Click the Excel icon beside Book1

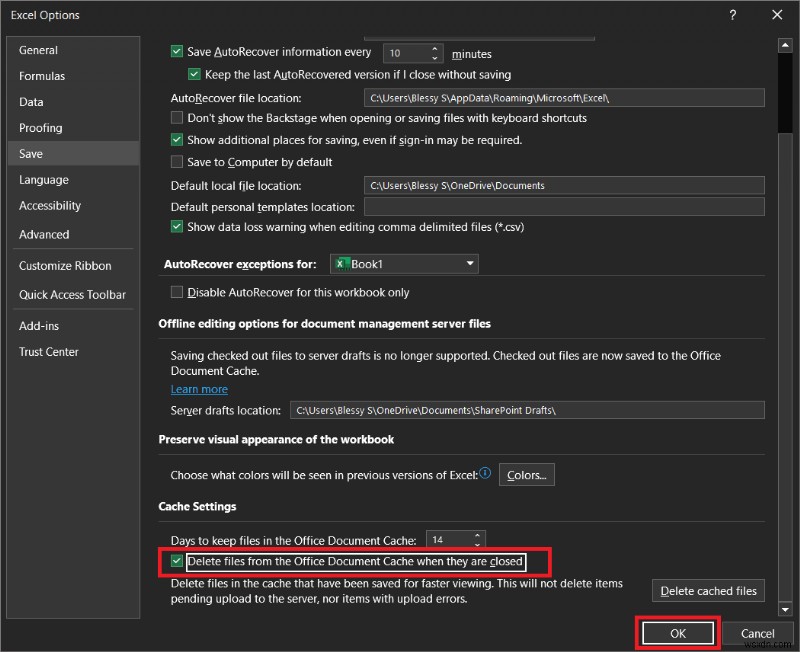pyautogui.click(x=341, y=264)
